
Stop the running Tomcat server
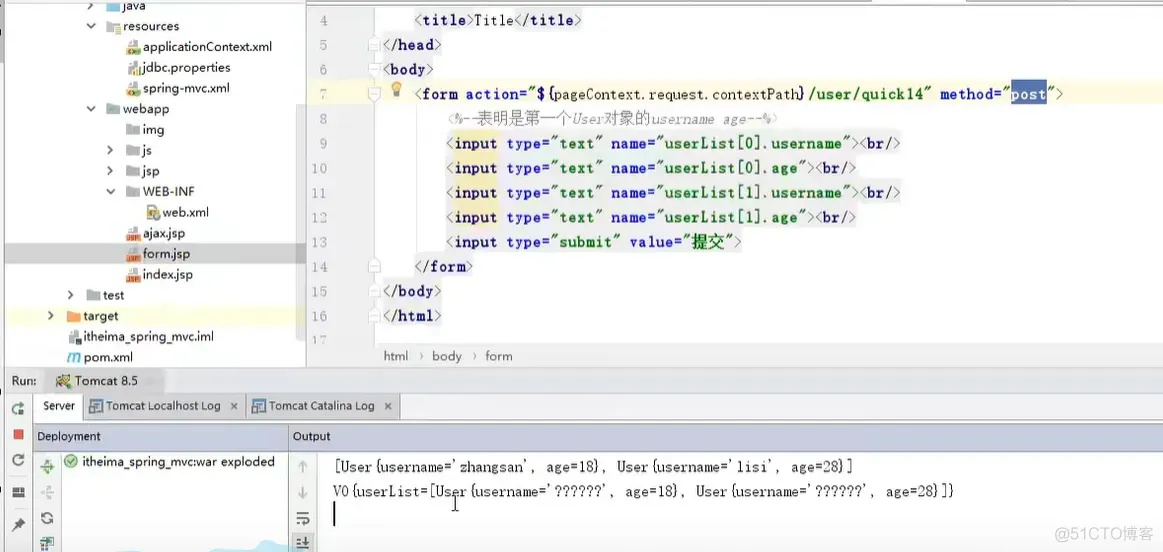pos(19,434)
